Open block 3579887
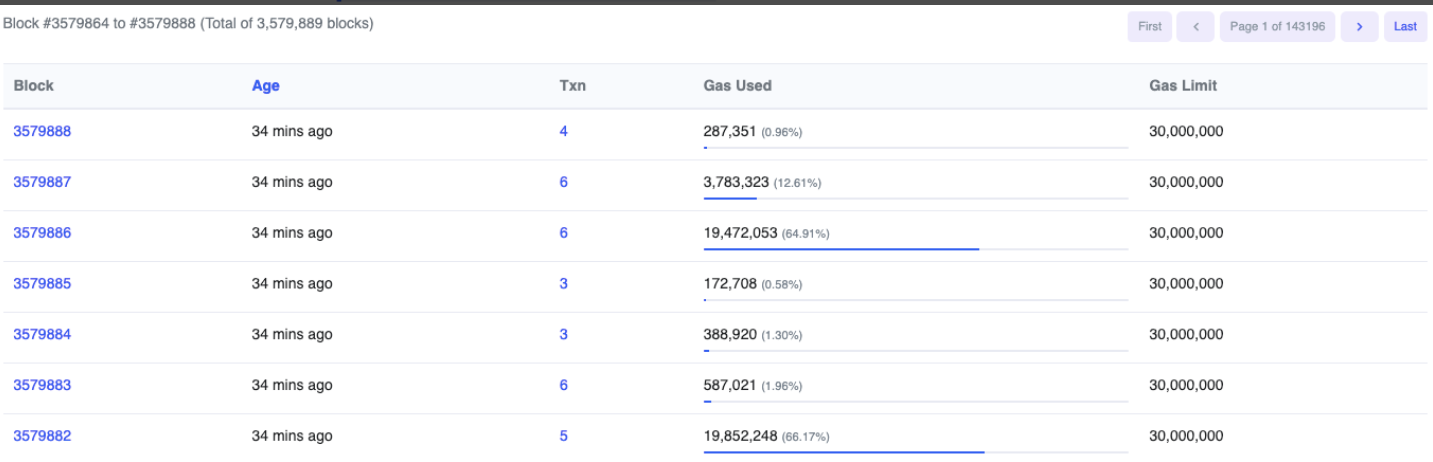The height and width of the screenshot is (462, 1433). 42,182
